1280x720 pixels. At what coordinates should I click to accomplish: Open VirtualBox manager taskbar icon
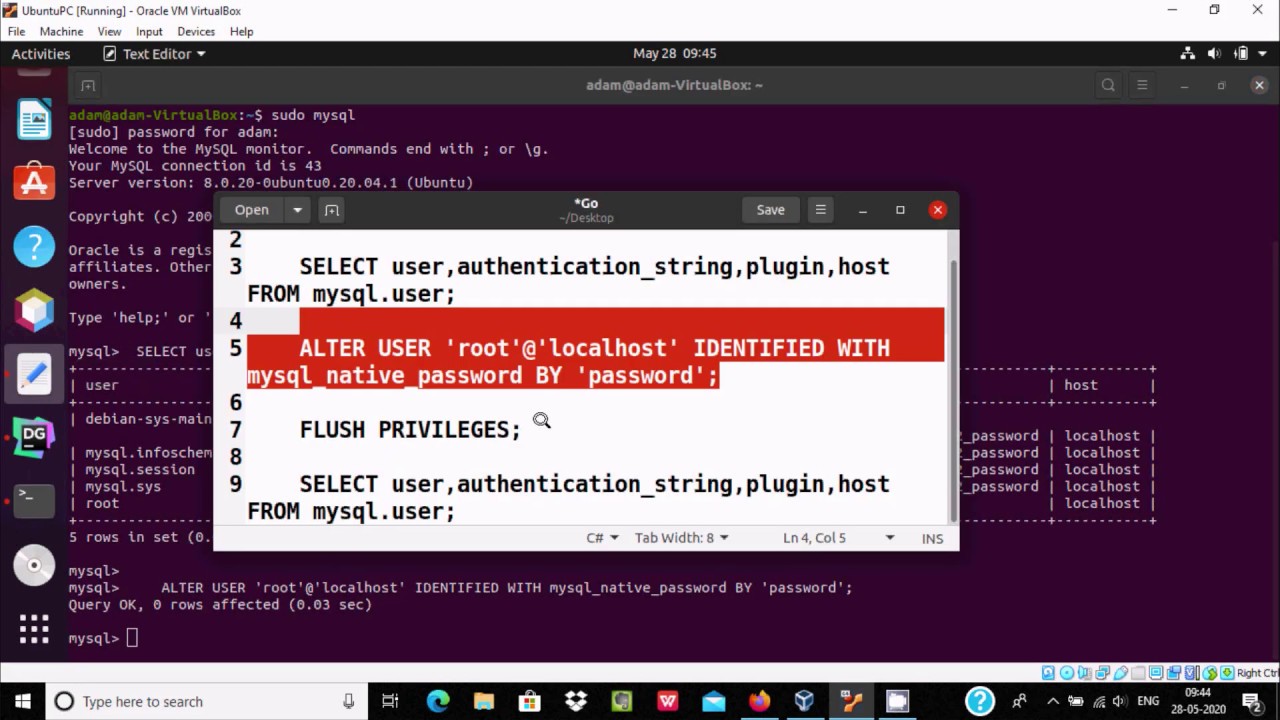[x=805, y=701]
